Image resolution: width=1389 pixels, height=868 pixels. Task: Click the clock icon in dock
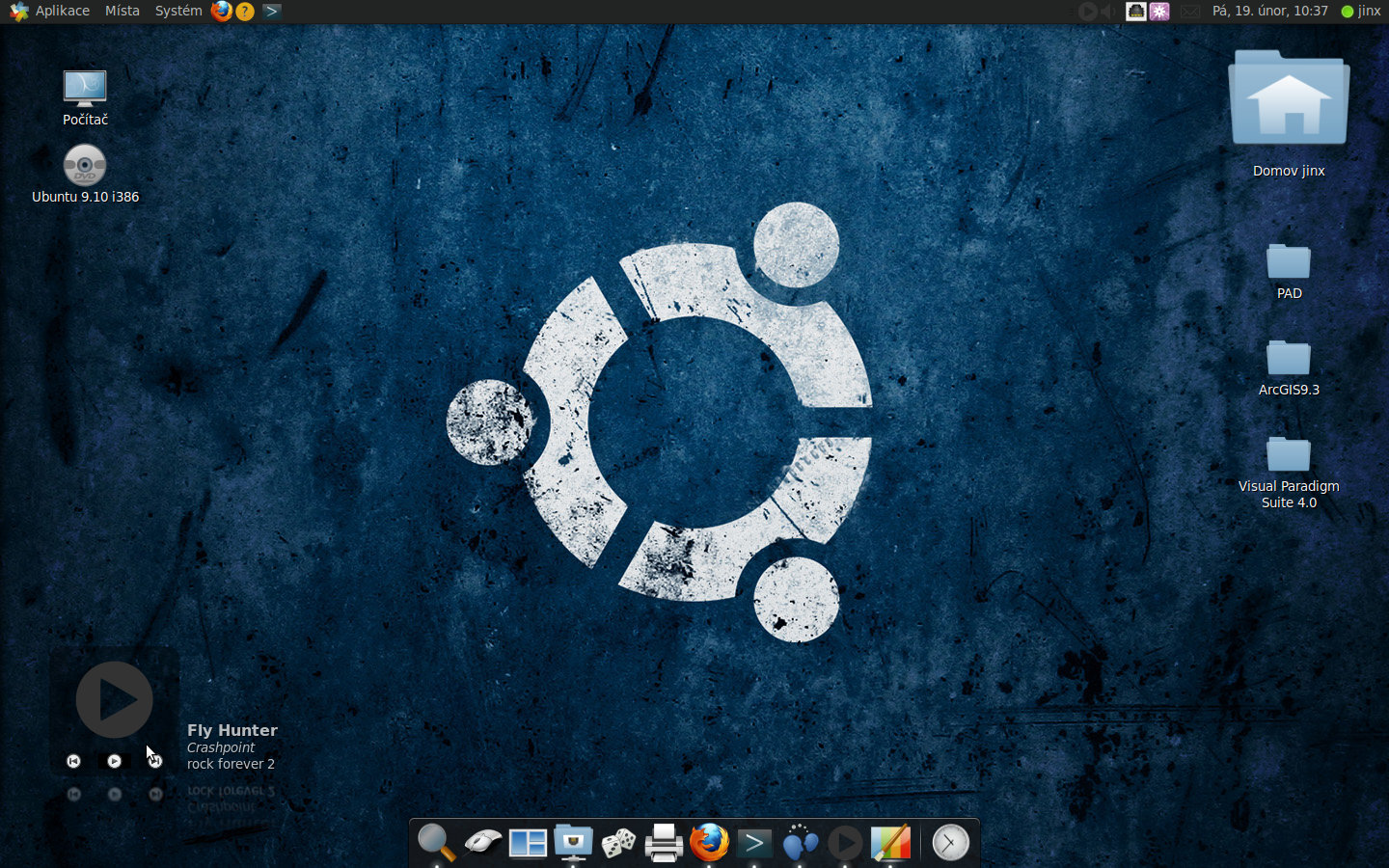[950, 843]
